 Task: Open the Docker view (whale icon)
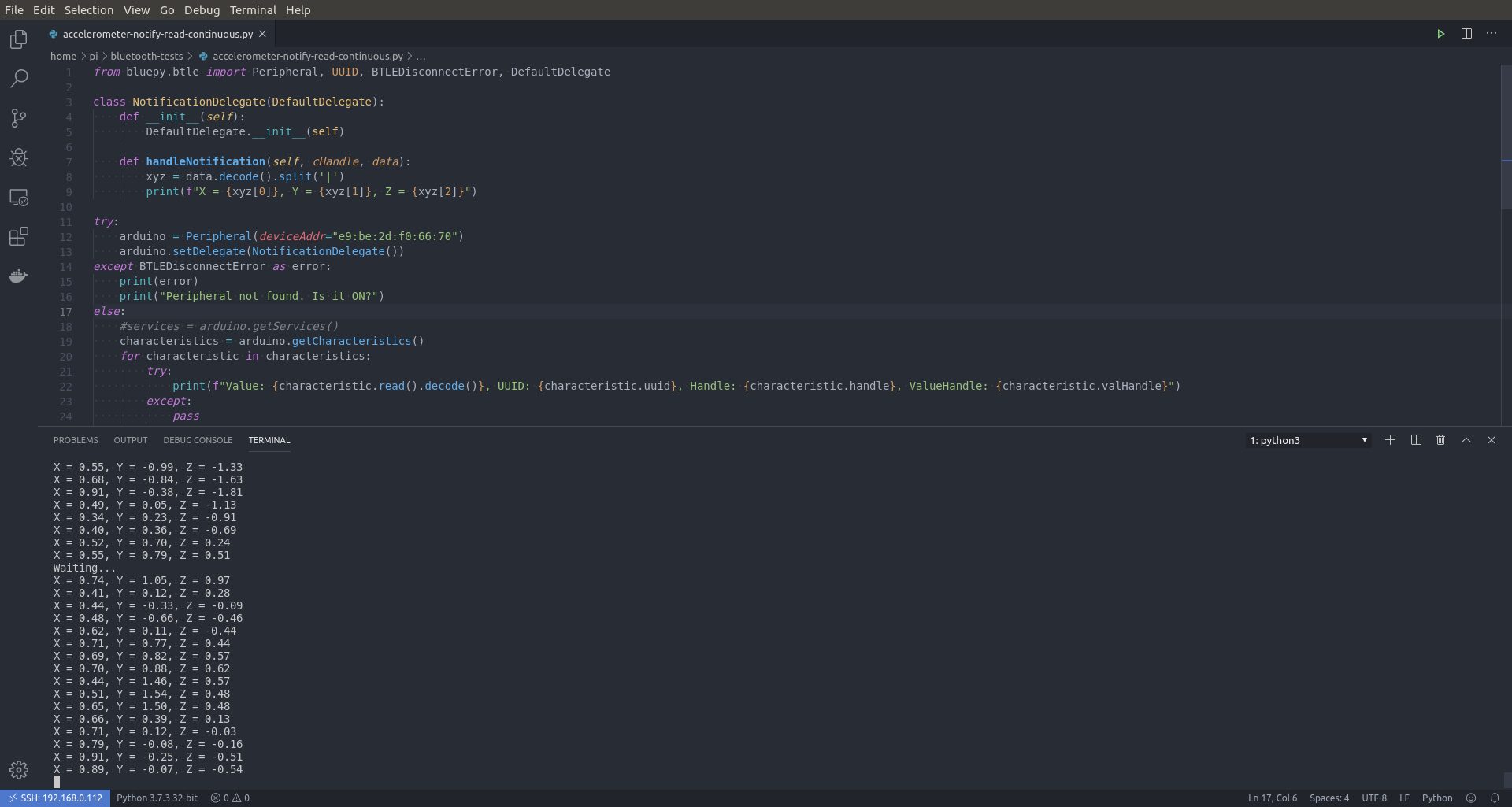pyautogui.click(x=19, y=276)
